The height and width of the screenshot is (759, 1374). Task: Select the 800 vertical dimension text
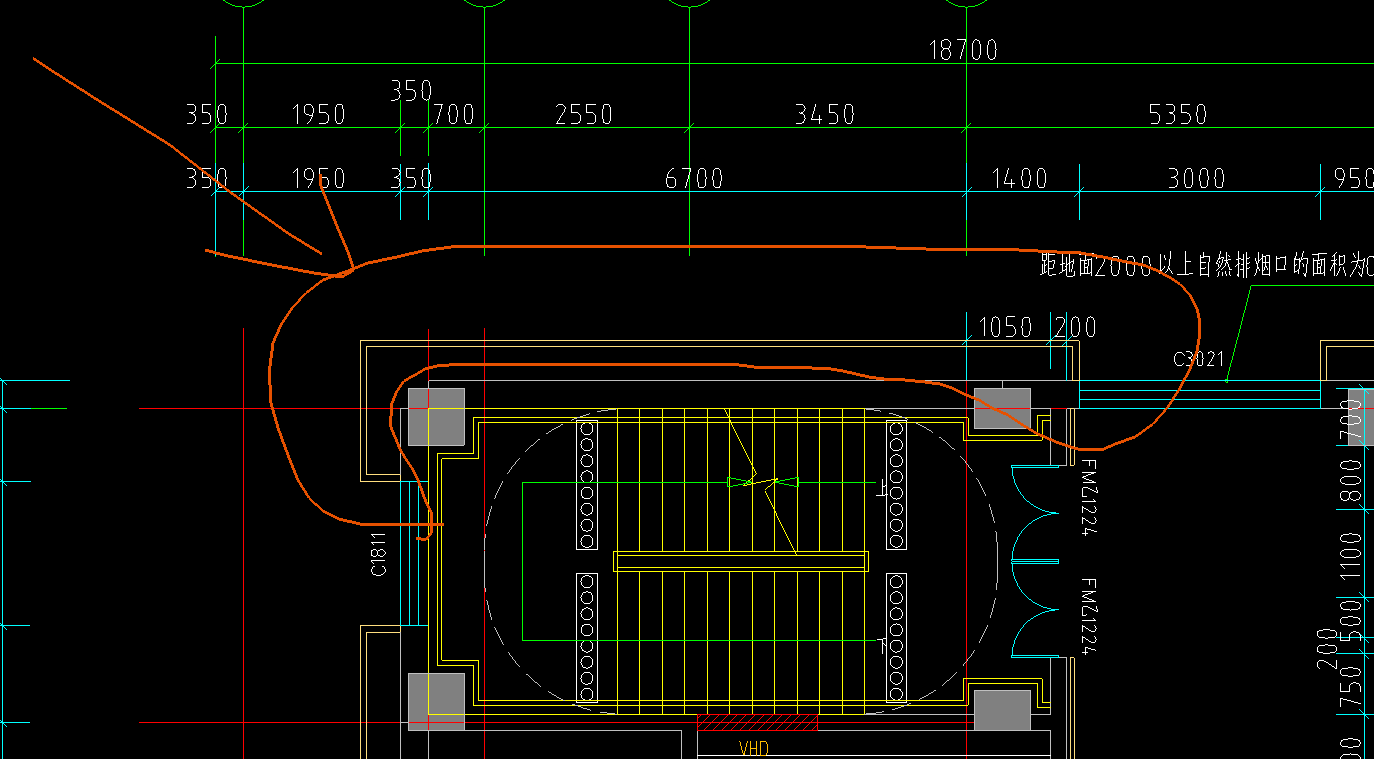[x=1351, y=481]
